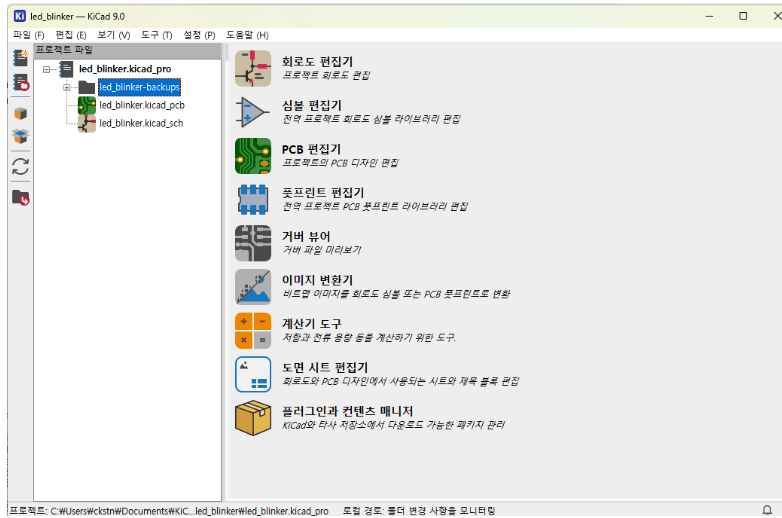The image size is (782, 518).
Task: Click the 도면 시트 편집기 title text
Action: (x=325, y=367)
